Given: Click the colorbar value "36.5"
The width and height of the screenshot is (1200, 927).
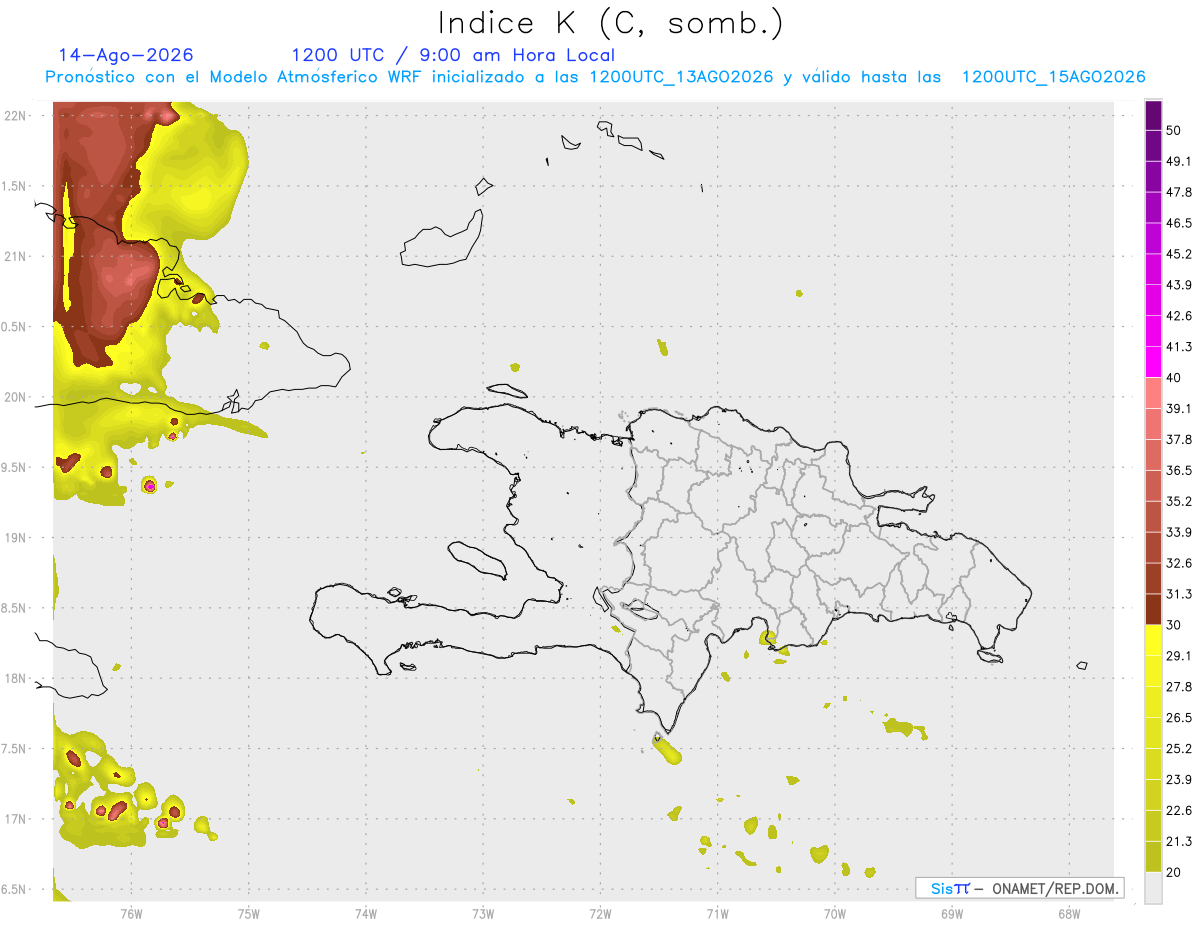Looking at the screenshot, I should [1179, 470].
